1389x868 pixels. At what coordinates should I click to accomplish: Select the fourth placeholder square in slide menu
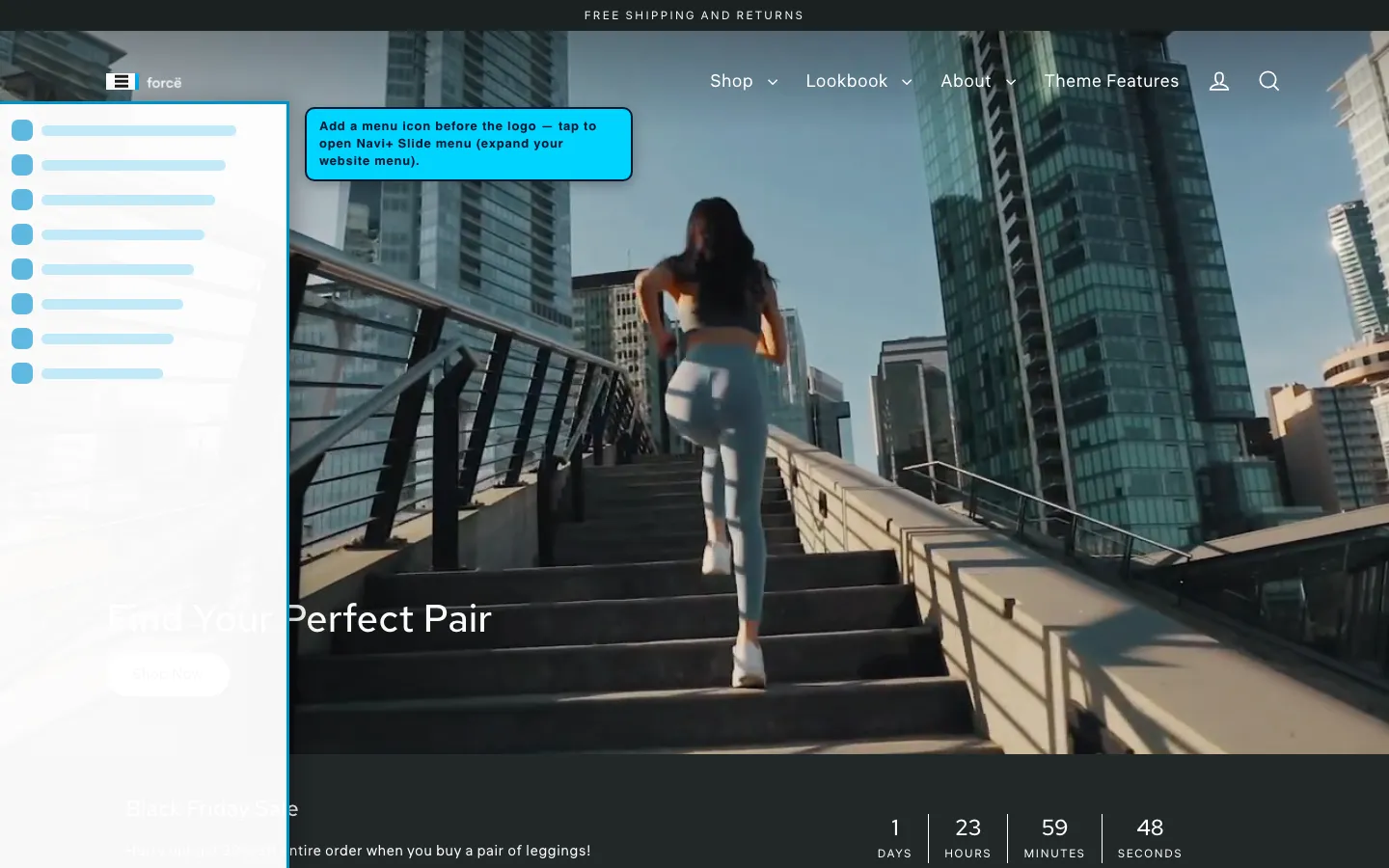[22, 234]
